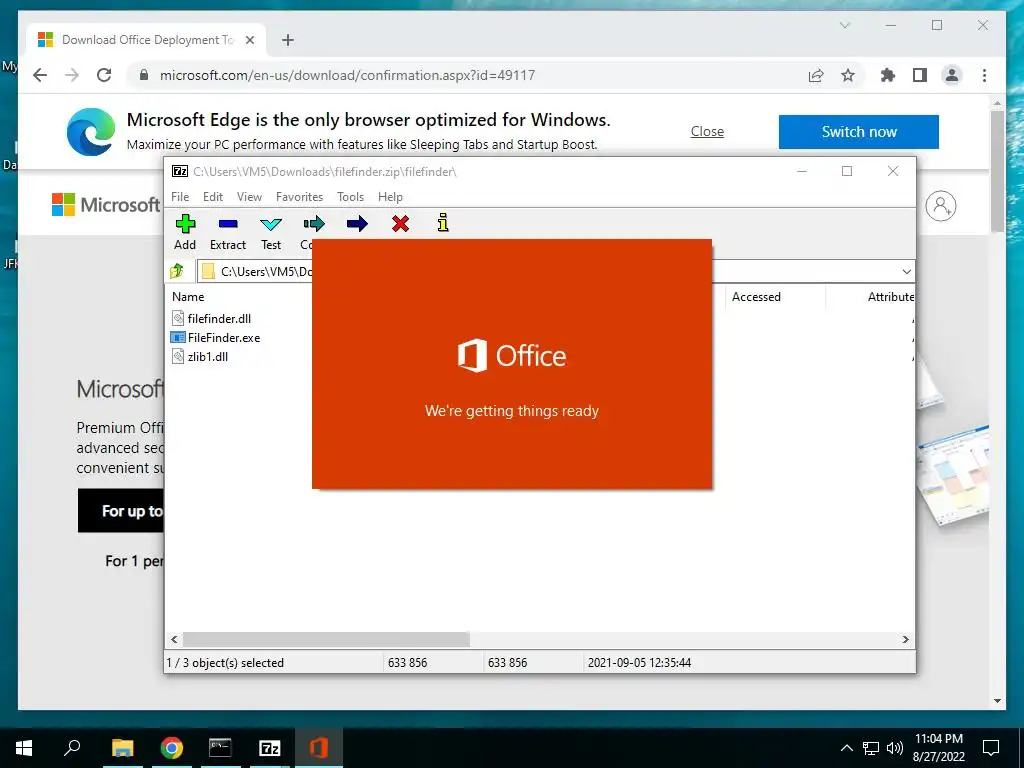Toggle Chrome's side panel icon
The height and width of the screenshot is (768, 1024).
pyautogui.click(x=920, y=75)
